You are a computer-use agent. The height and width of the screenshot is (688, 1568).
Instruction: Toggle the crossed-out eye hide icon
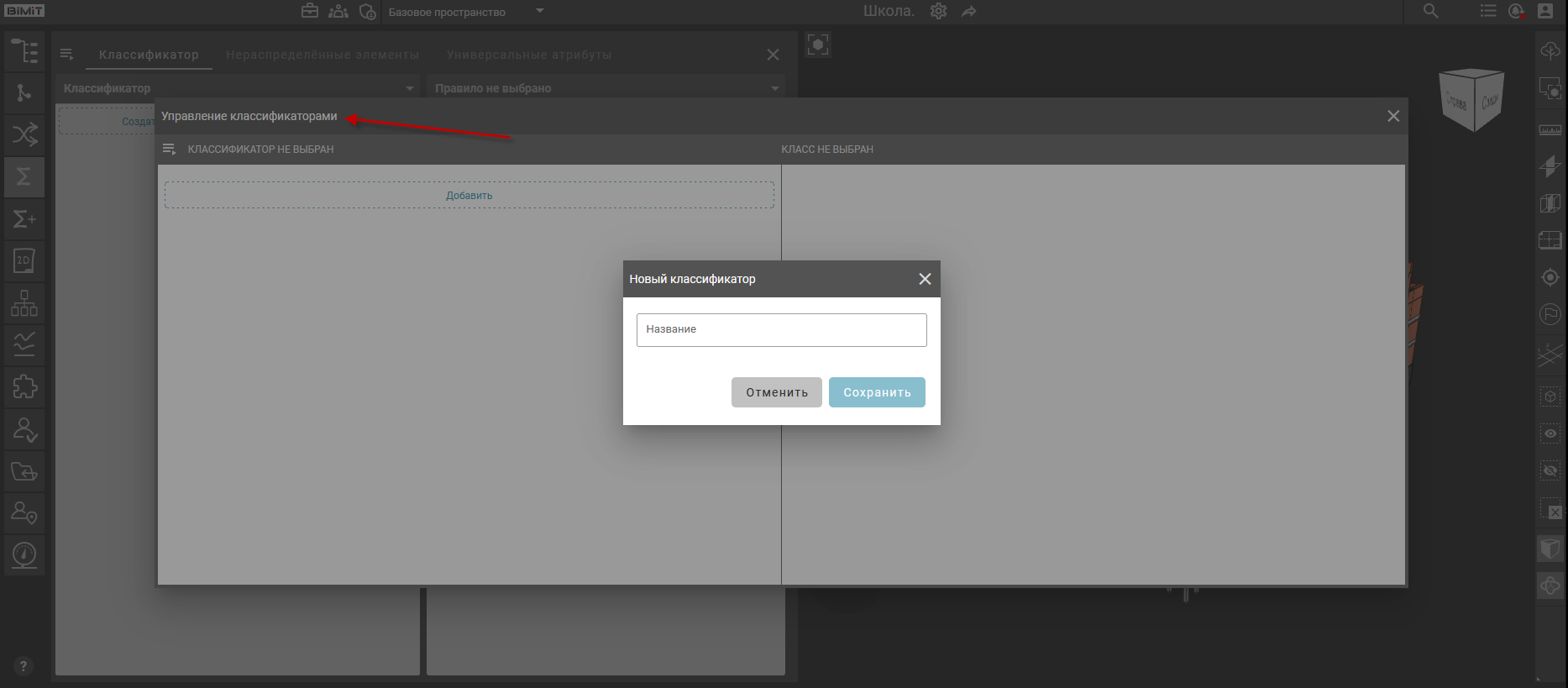click(1550, 470)
